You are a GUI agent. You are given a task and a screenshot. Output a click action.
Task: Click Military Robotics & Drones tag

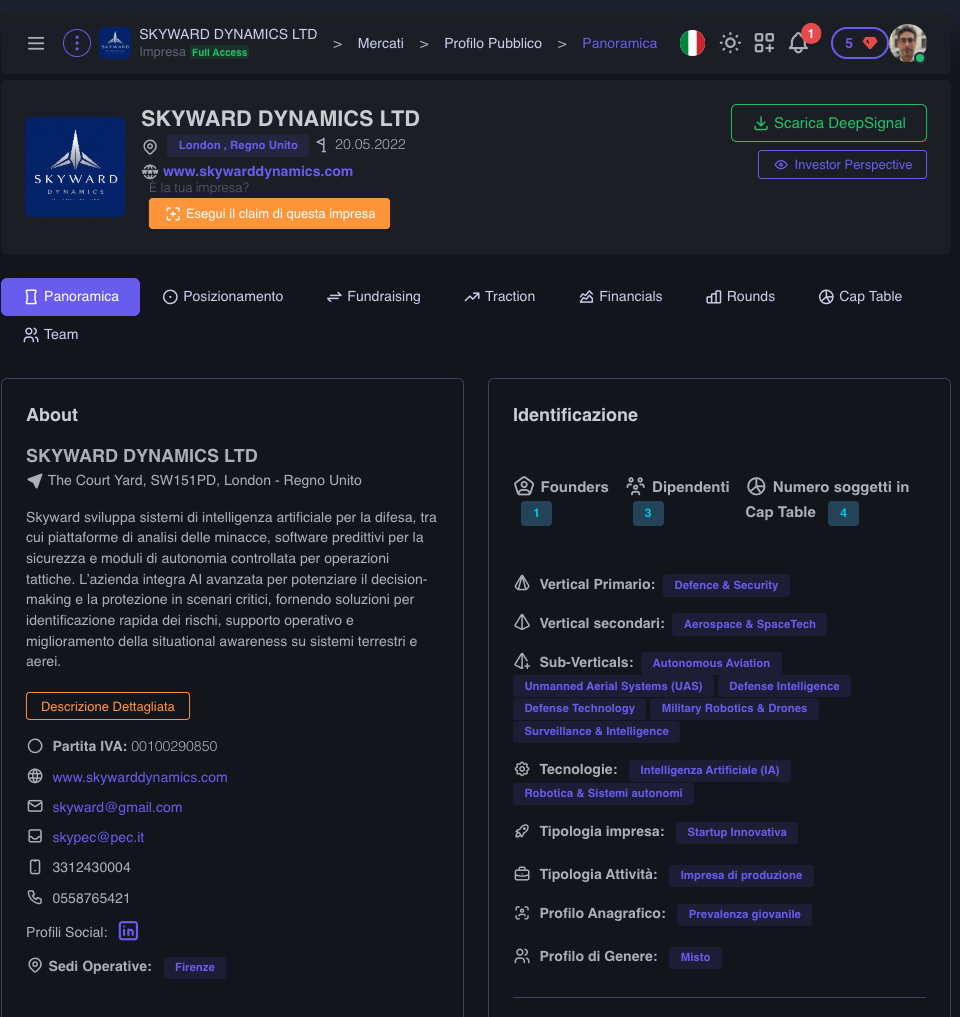pos(734,708)
